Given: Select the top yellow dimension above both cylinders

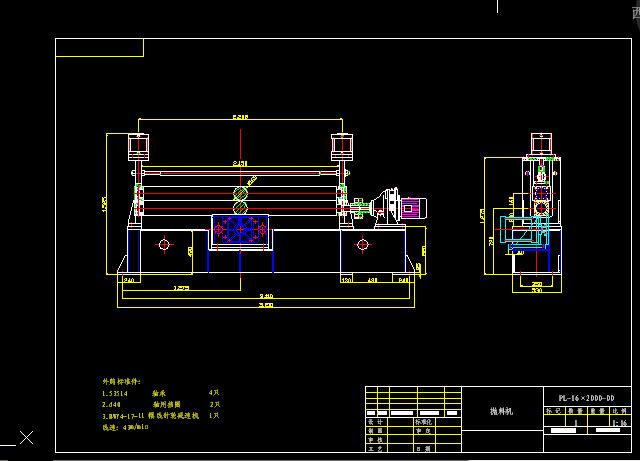Looking at the screenshot, I should point(240,119).
